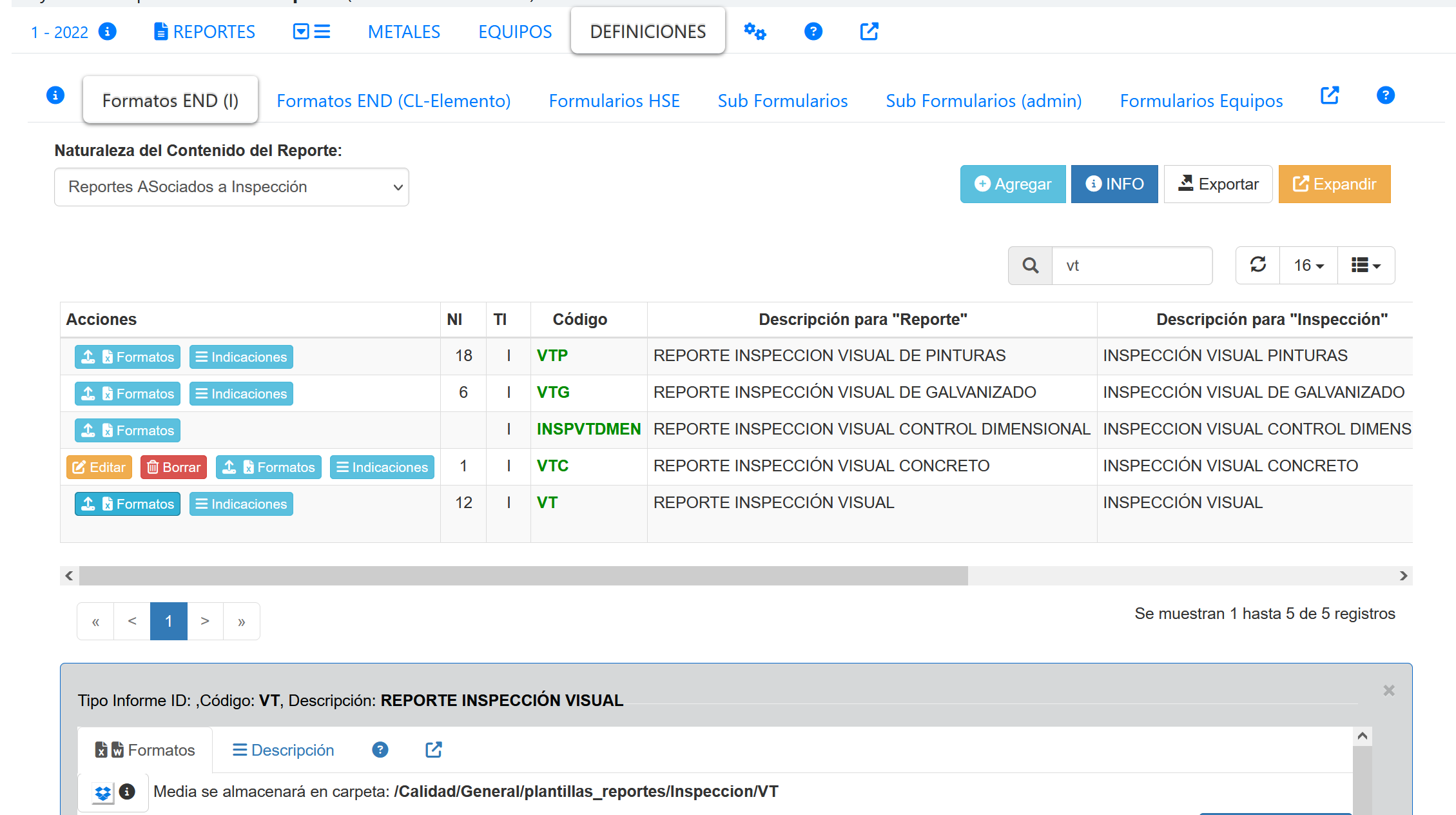
Task: Click the horizontal table scrollbar
Action: (x=523, y=576)
